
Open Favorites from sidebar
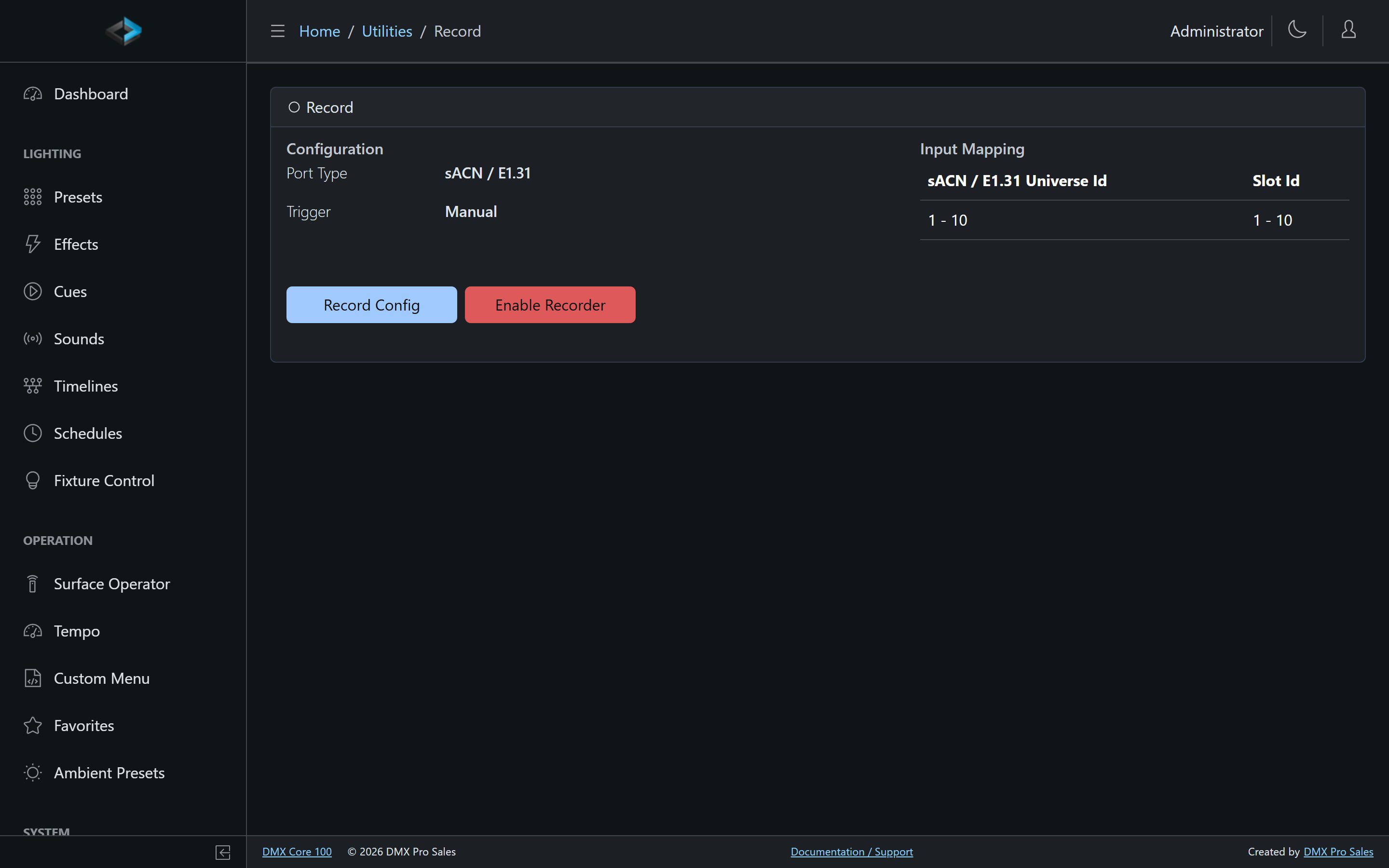click(x=123, y=726)
